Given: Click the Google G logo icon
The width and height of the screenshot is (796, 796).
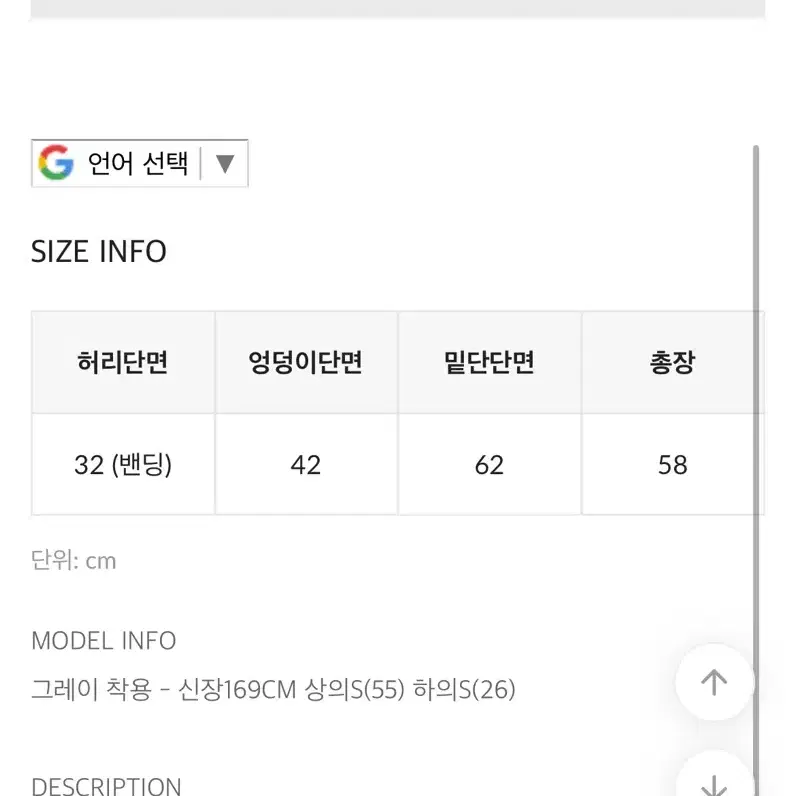Looking at the screenshot, I should pos(56,162).
